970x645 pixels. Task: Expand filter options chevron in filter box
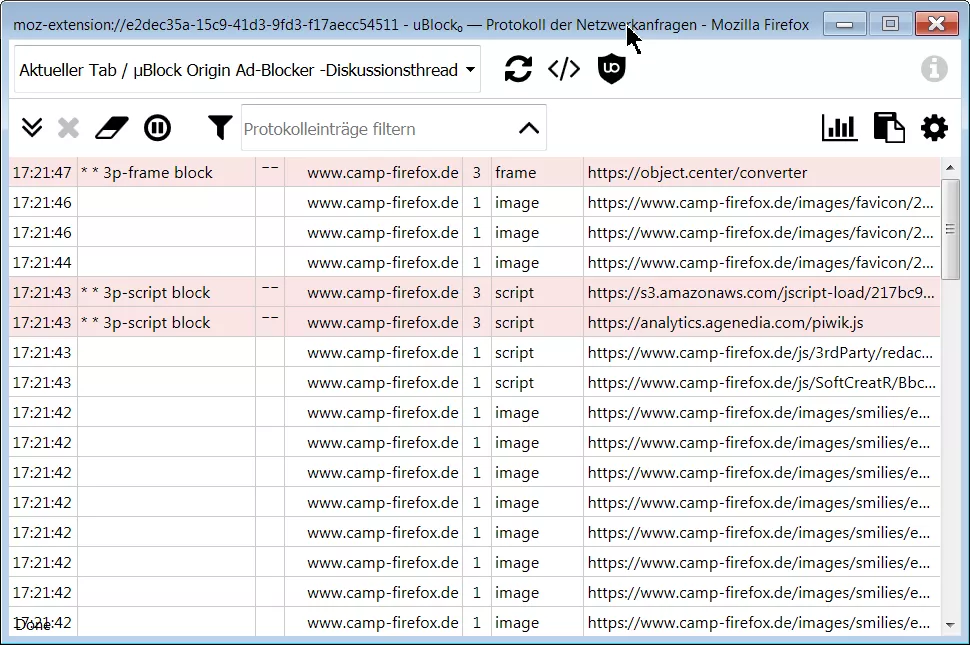(x=529, y=128)
